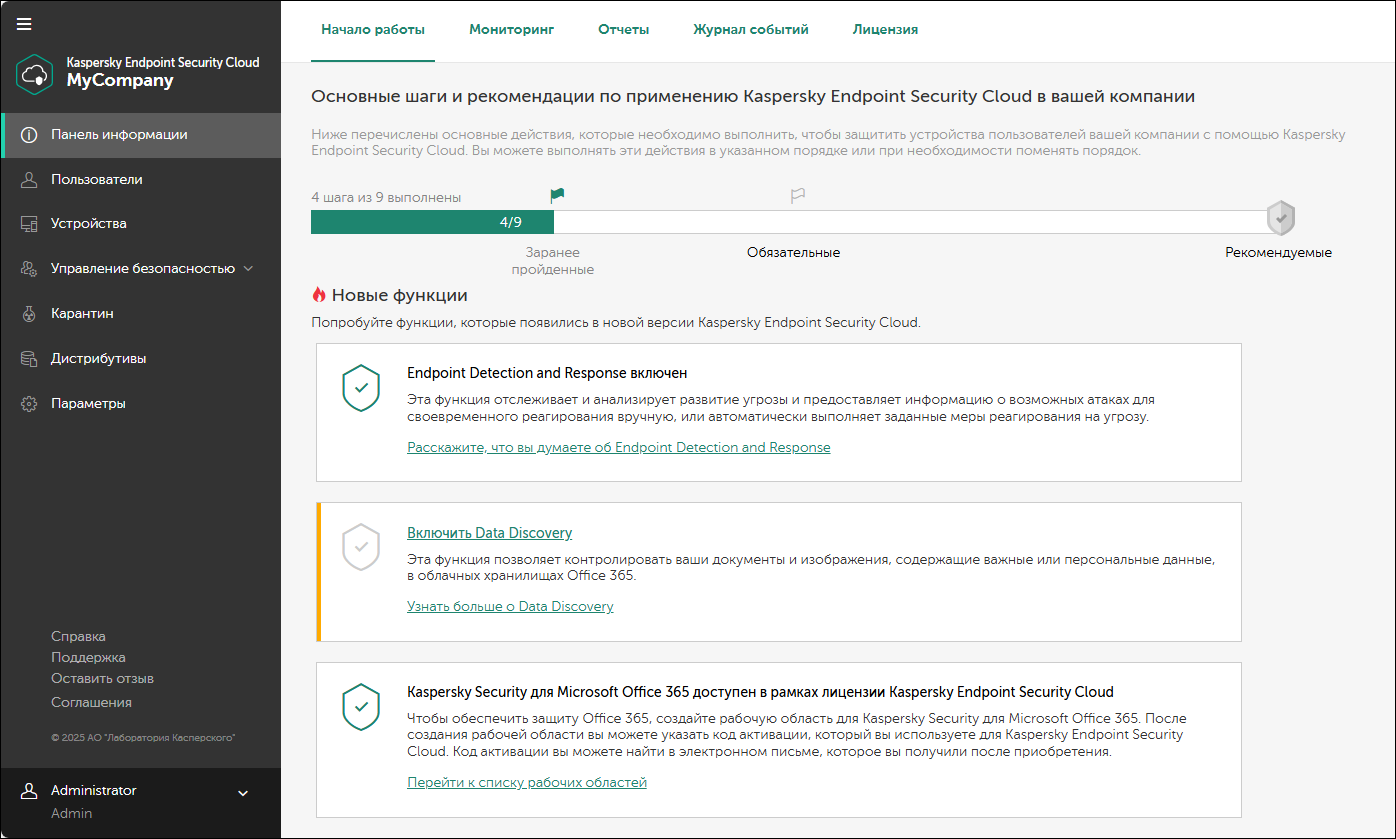Screen dimensions: 1396x839
Task: Open the hamburger menu icon
Action: click(24, 24)
